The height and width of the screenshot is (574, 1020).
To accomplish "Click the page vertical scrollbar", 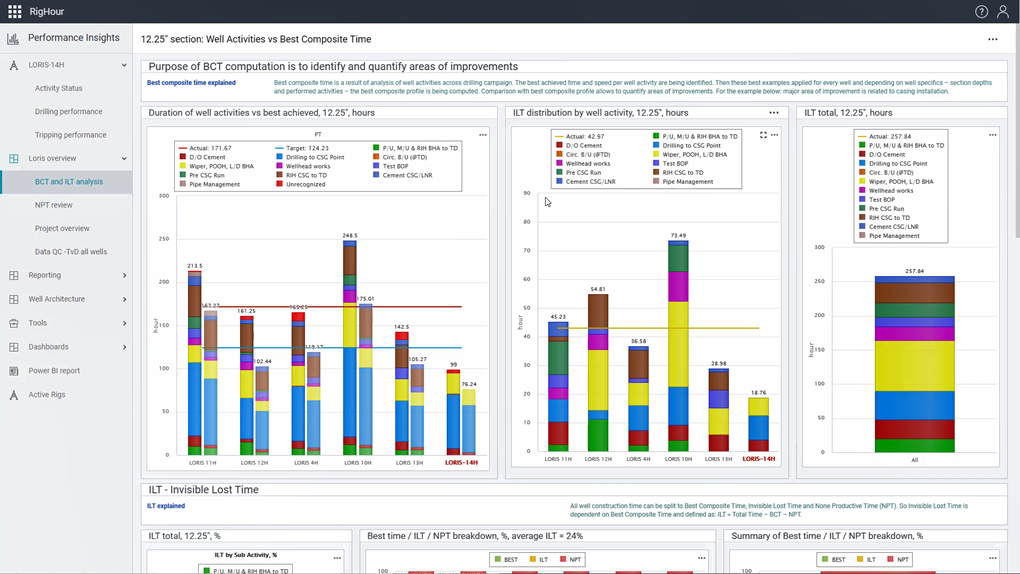I will (x=1015, y=130).
